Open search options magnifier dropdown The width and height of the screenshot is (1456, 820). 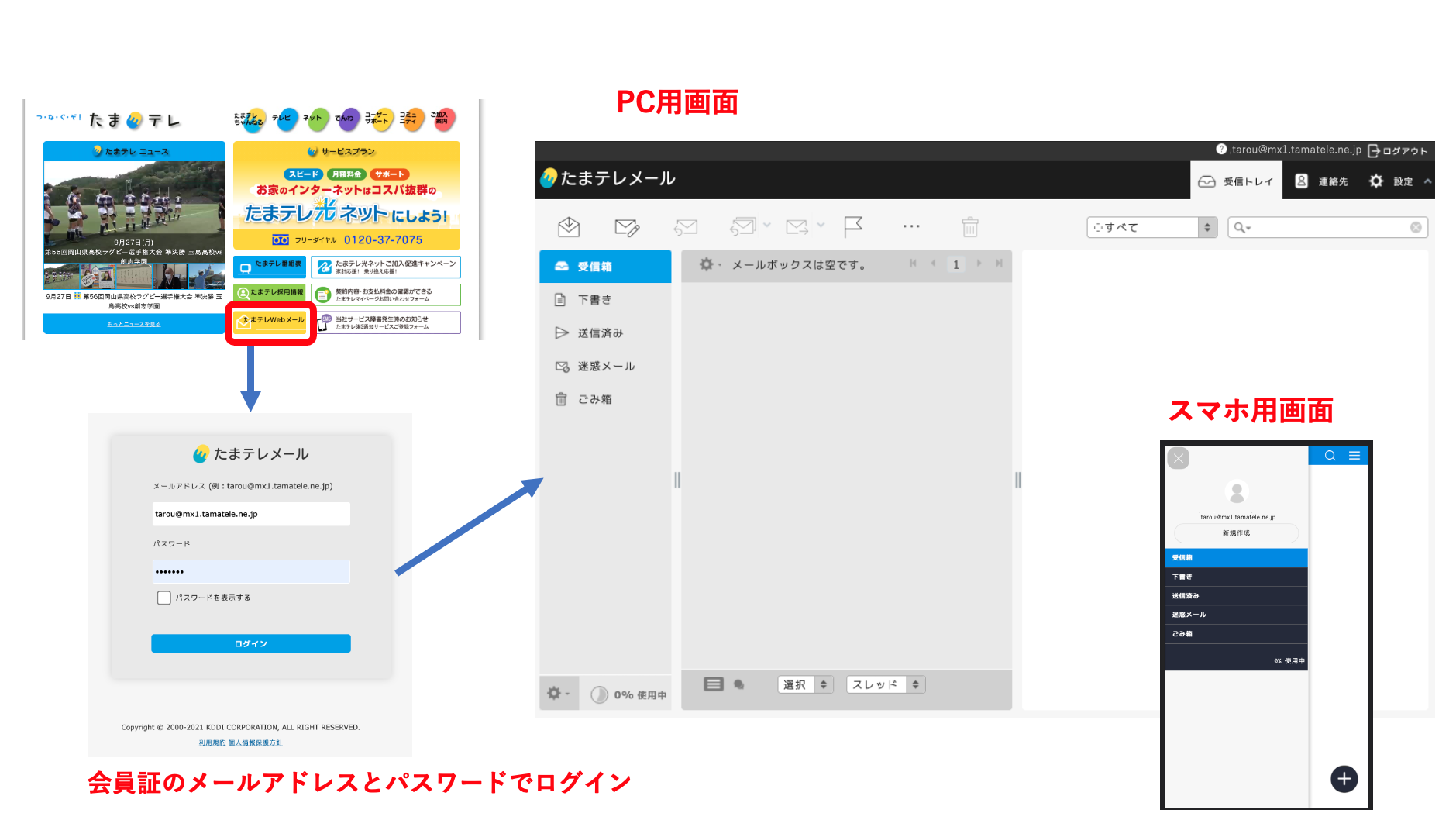click(1242, 227)
